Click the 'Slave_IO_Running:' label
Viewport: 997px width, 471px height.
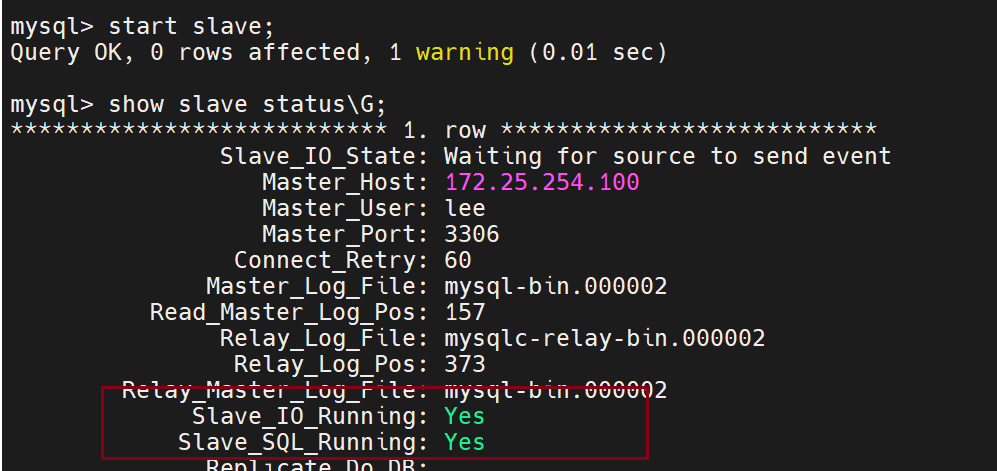(311, 418)
